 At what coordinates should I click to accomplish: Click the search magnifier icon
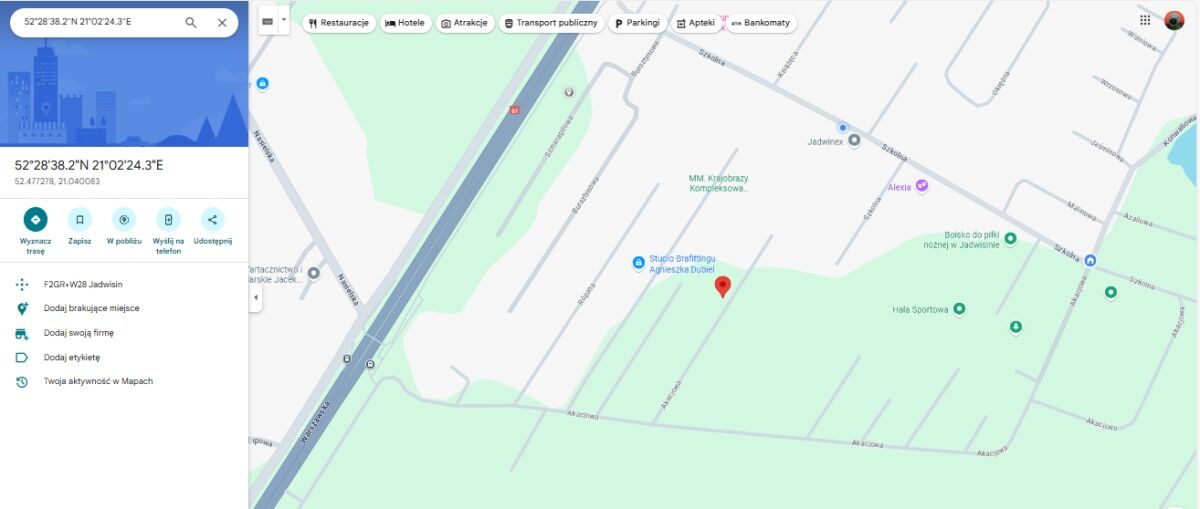[x=191, y=22]
